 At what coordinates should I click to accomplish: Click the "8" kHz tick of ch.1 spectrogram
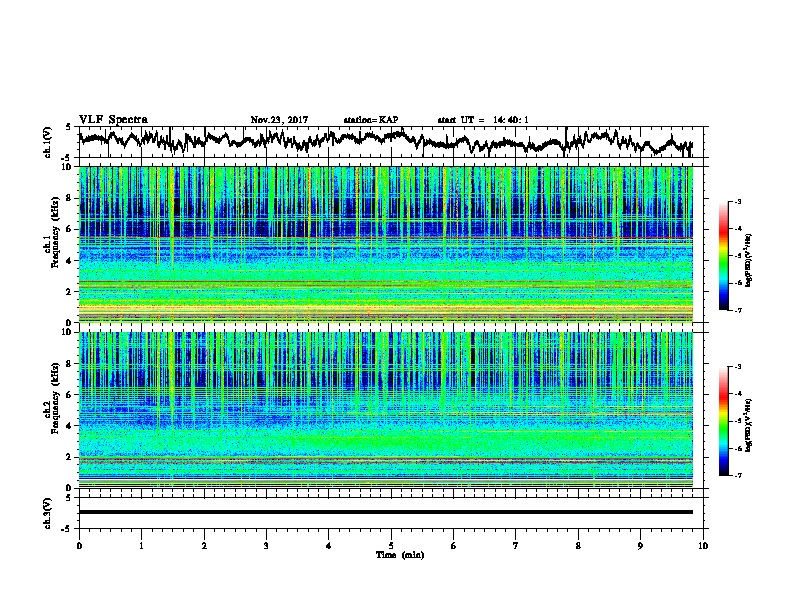(69, 199)
